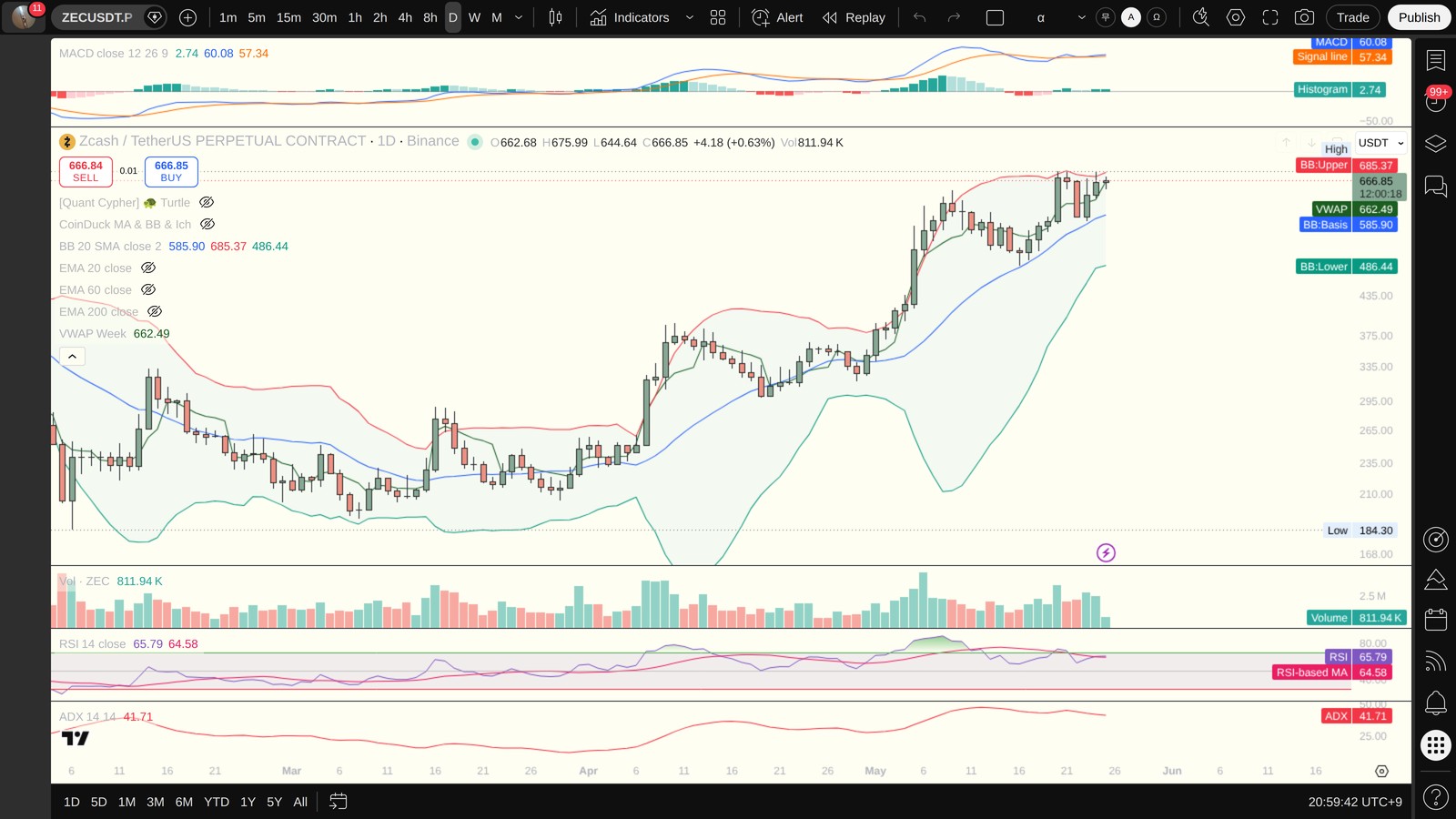This screenshot has width=1456, height=819.
Task: Click the BB 20 SMA close 2 legend
Action: [x=110, y=246]
